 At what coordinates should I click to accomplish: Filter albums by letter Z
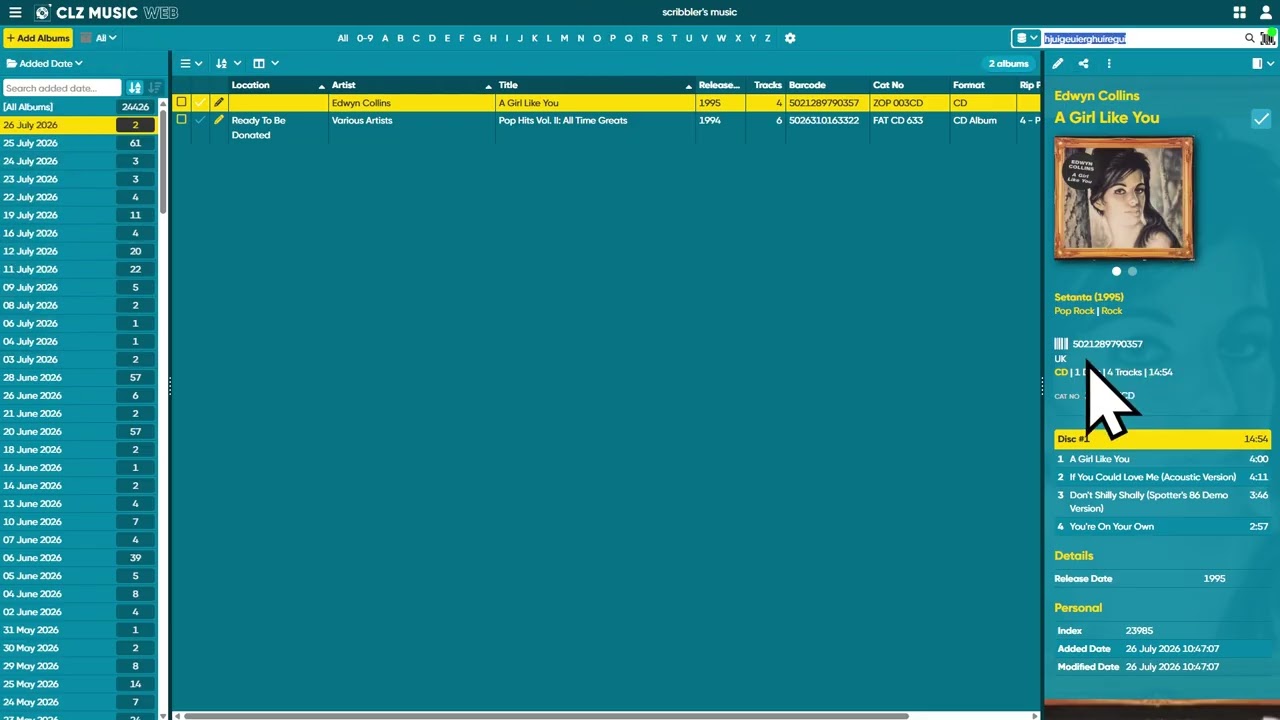point(768,38)
